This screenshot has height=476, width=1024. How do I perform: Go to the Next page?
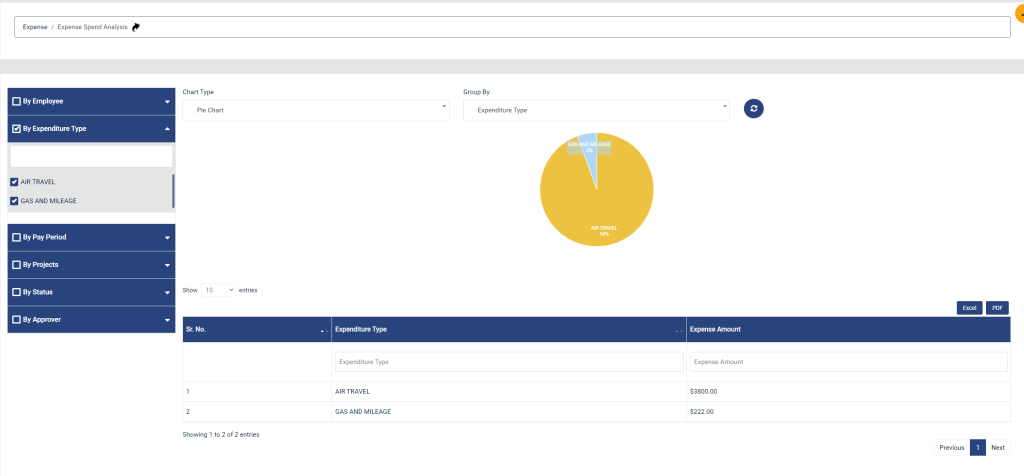tap(998, 447)
